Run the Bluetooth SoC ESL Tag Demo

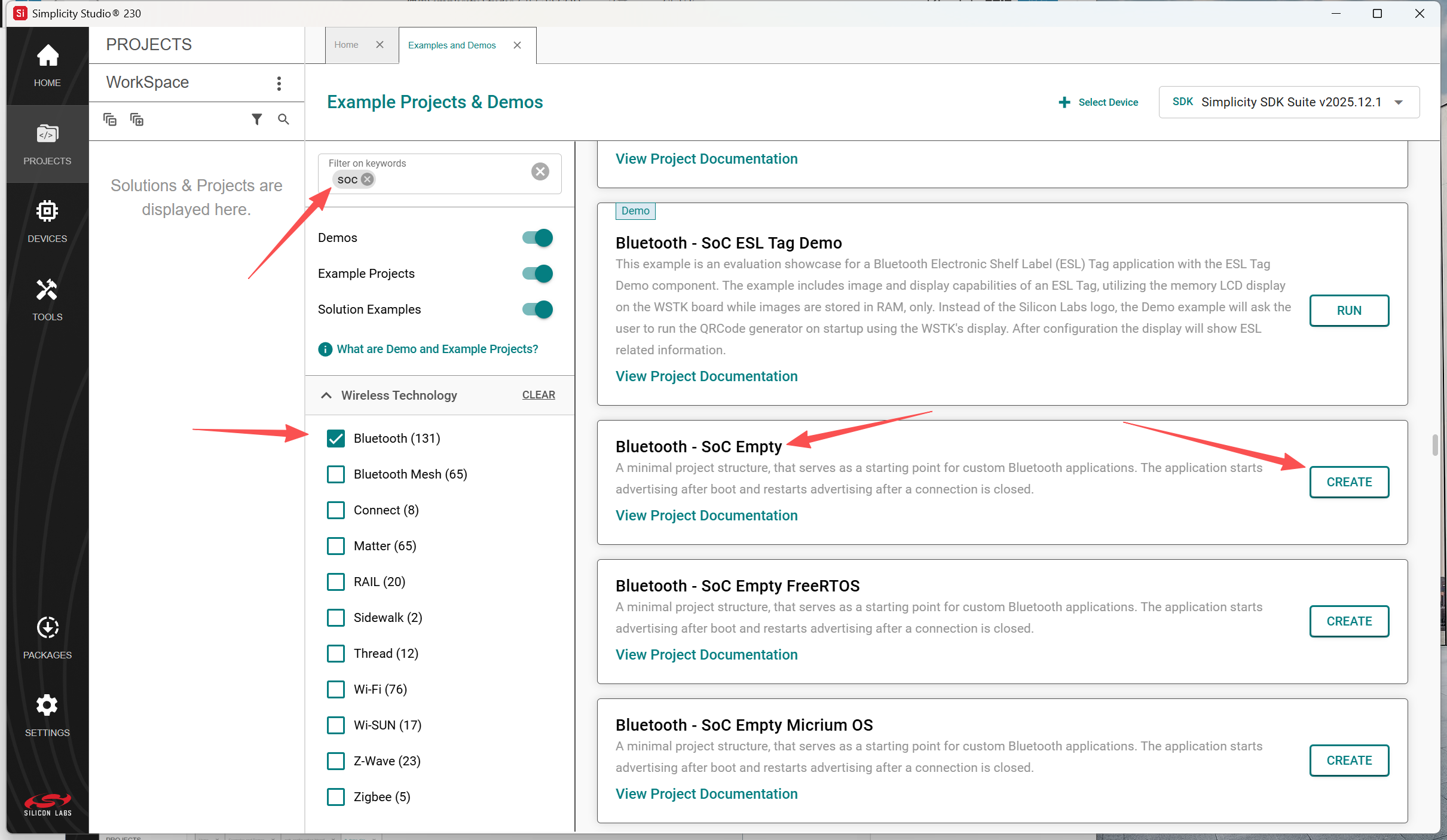[x=1348, y=311]
